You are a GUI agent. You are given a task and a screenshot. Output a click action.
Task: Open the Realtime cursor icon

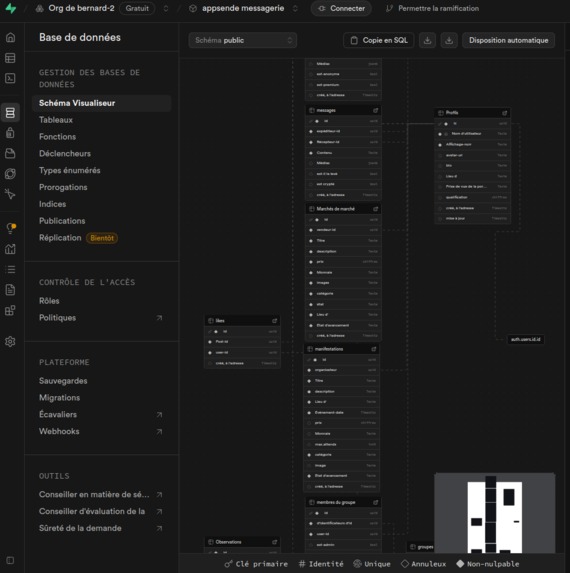tap(11, 194)
